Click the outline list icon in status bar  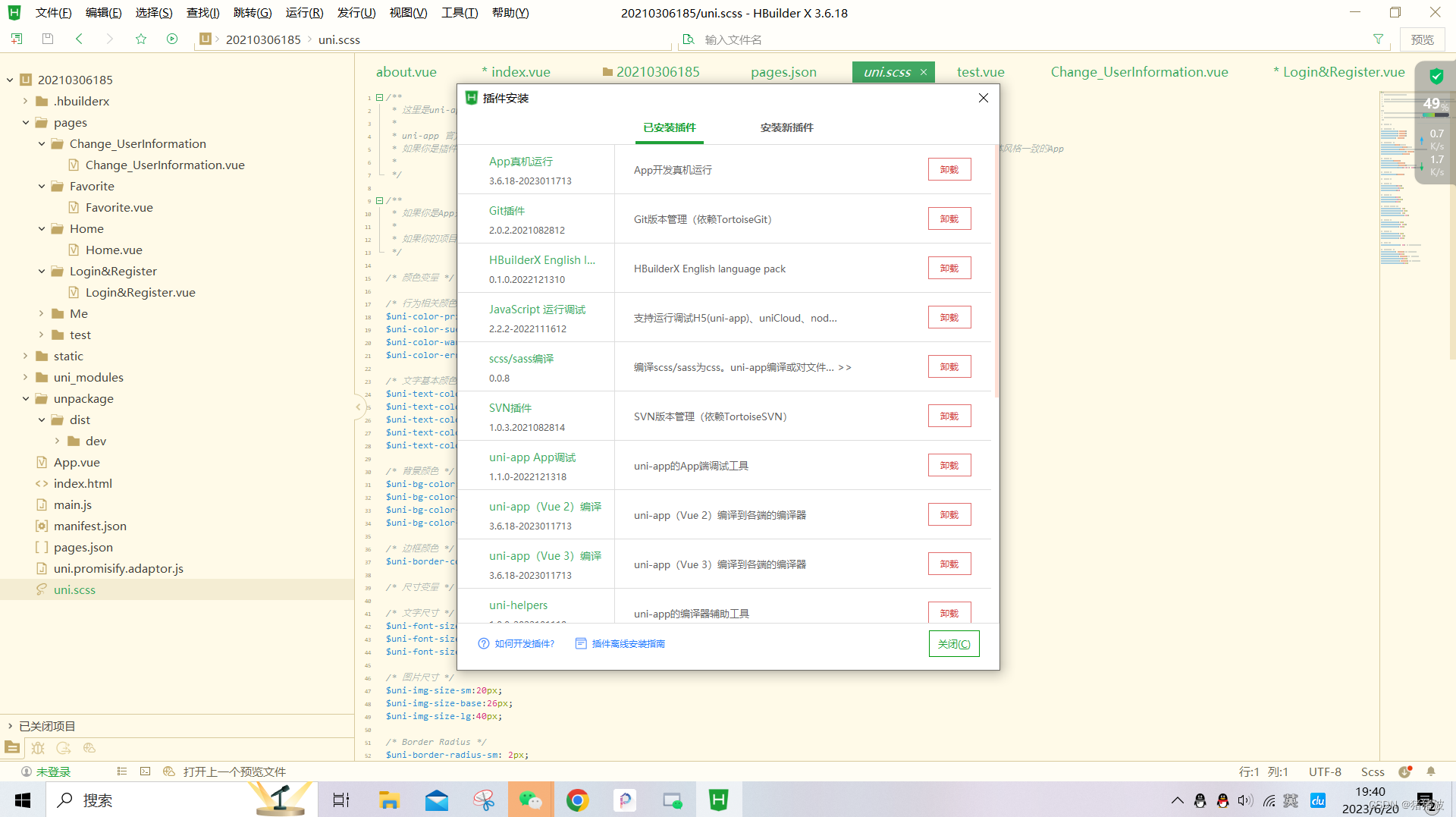[x=122, y=771]
